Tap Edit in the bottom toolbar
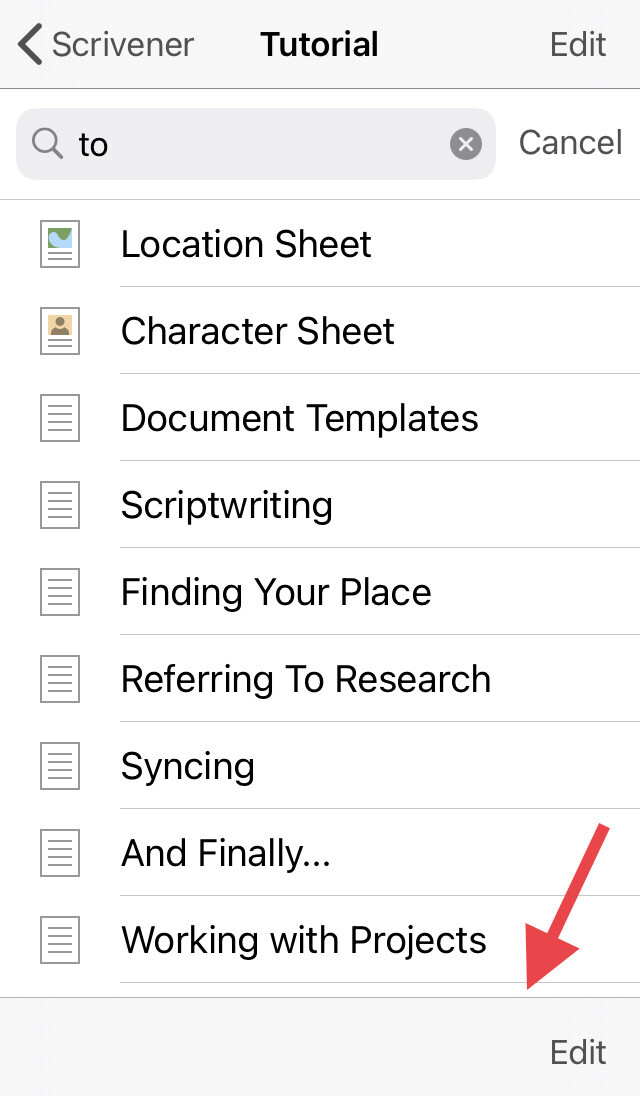This screenshot has height=1096, width=640. point(578,1052)
